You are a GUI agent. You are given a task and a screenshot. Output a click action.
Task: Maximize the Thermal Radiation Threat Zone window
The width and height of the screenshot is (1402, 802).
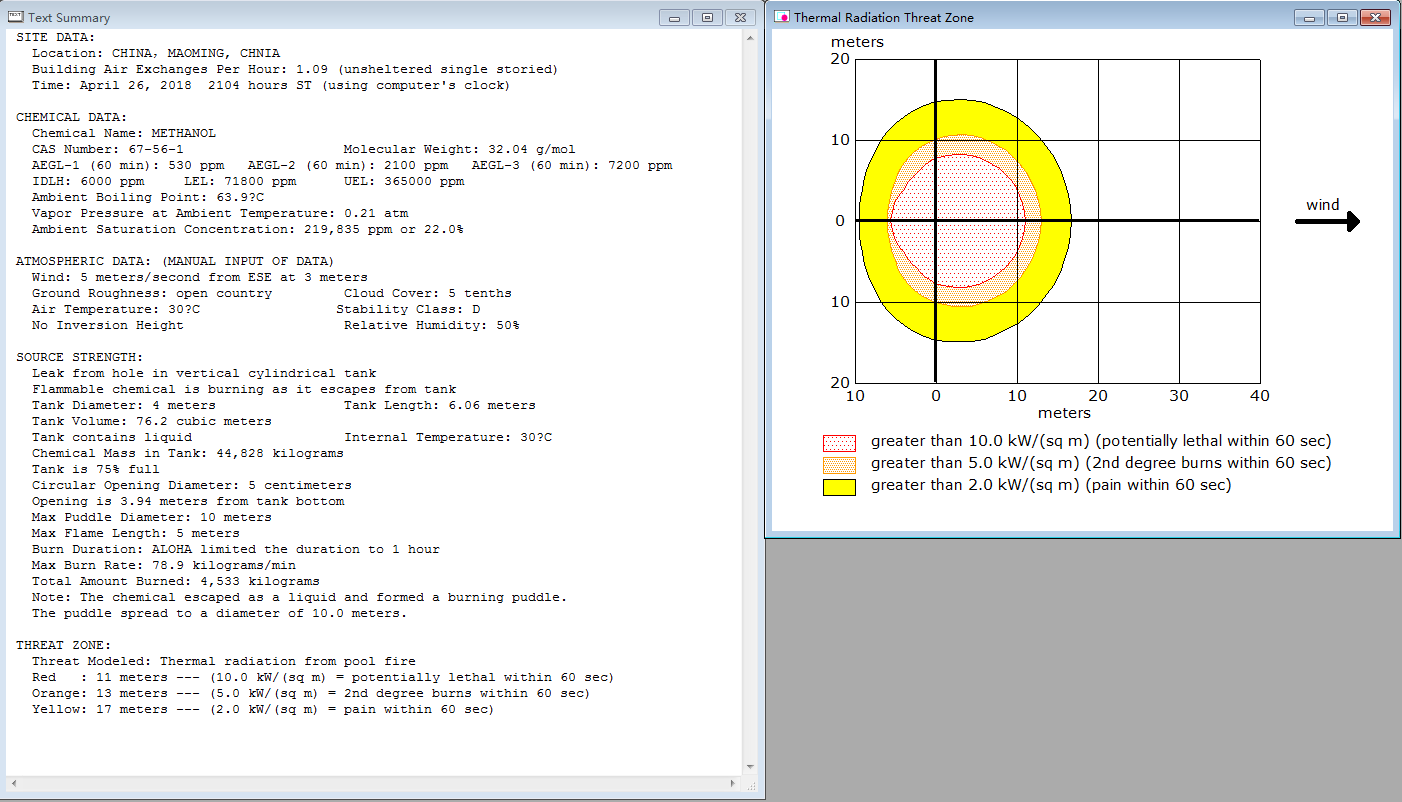pyautogui.click(x=1341, y=17)
